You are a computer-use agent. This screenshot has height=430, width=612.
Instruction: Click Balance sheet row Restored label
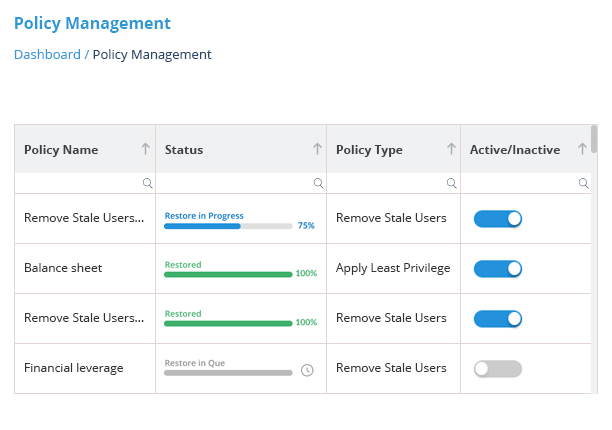183,265
